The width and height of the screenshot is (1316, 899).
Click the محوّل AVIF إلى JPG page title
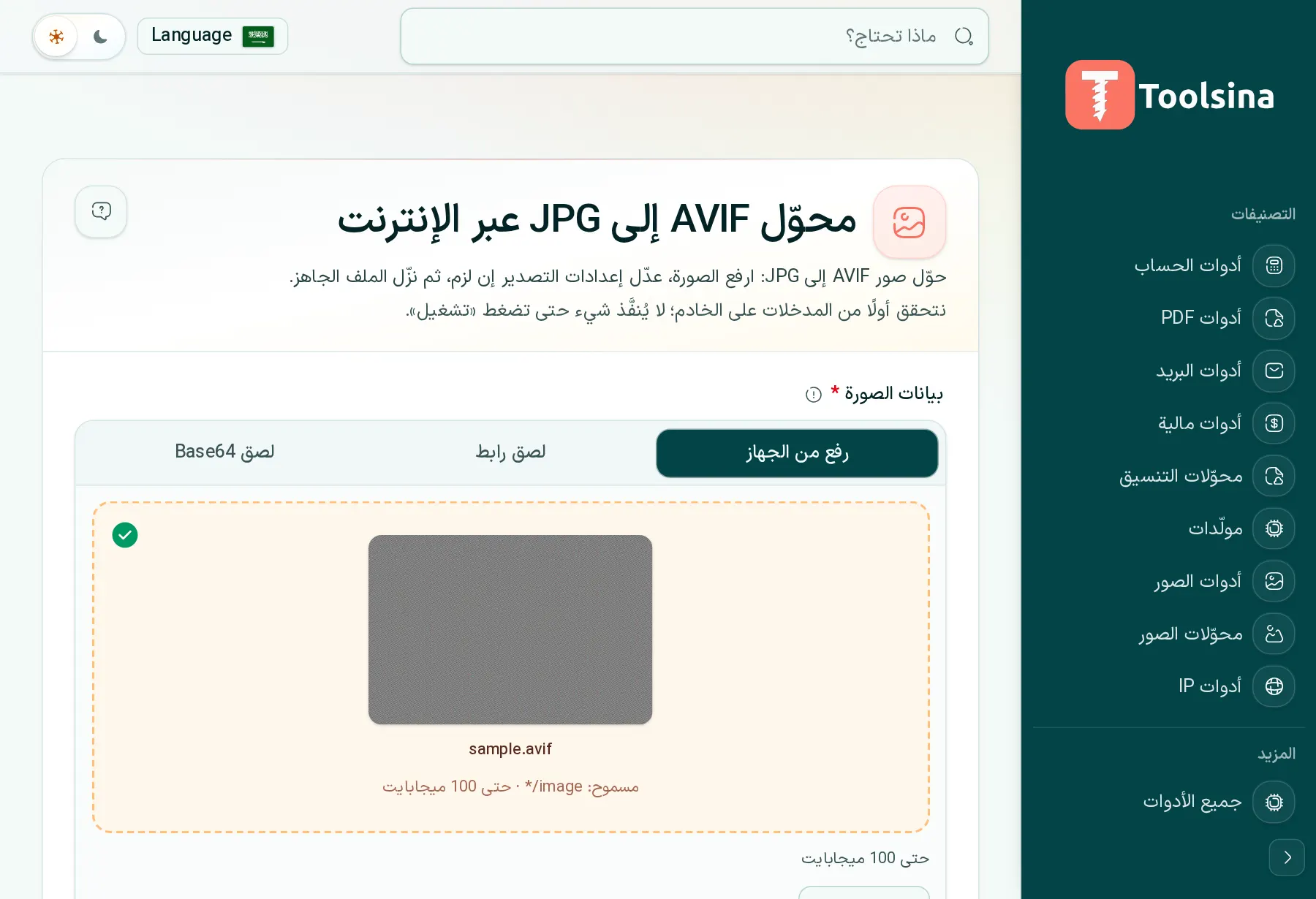597,220
